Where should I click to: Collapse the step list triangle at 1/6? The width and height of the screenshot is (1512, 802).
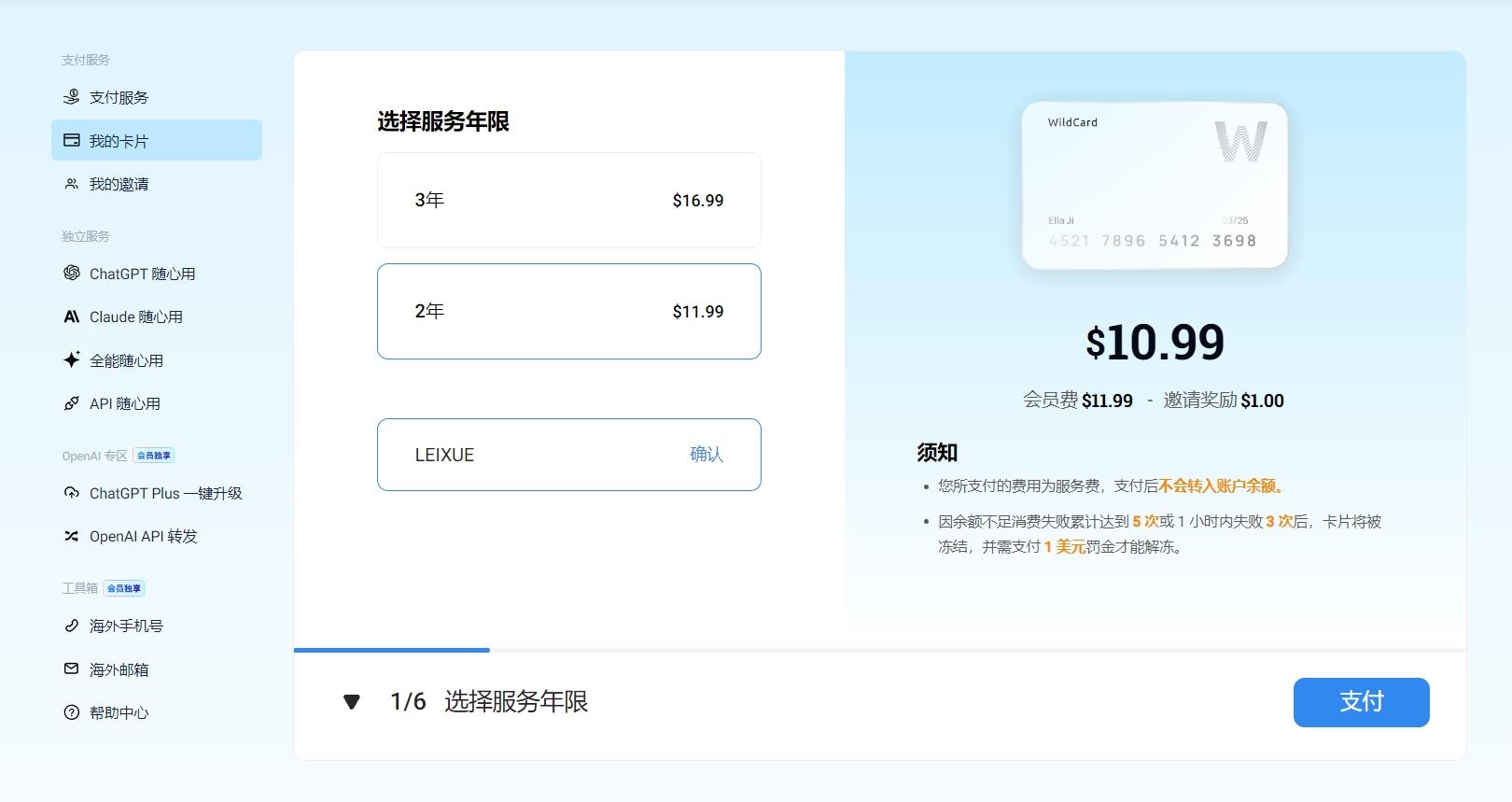pyautogui.click(x=352, y=702)
